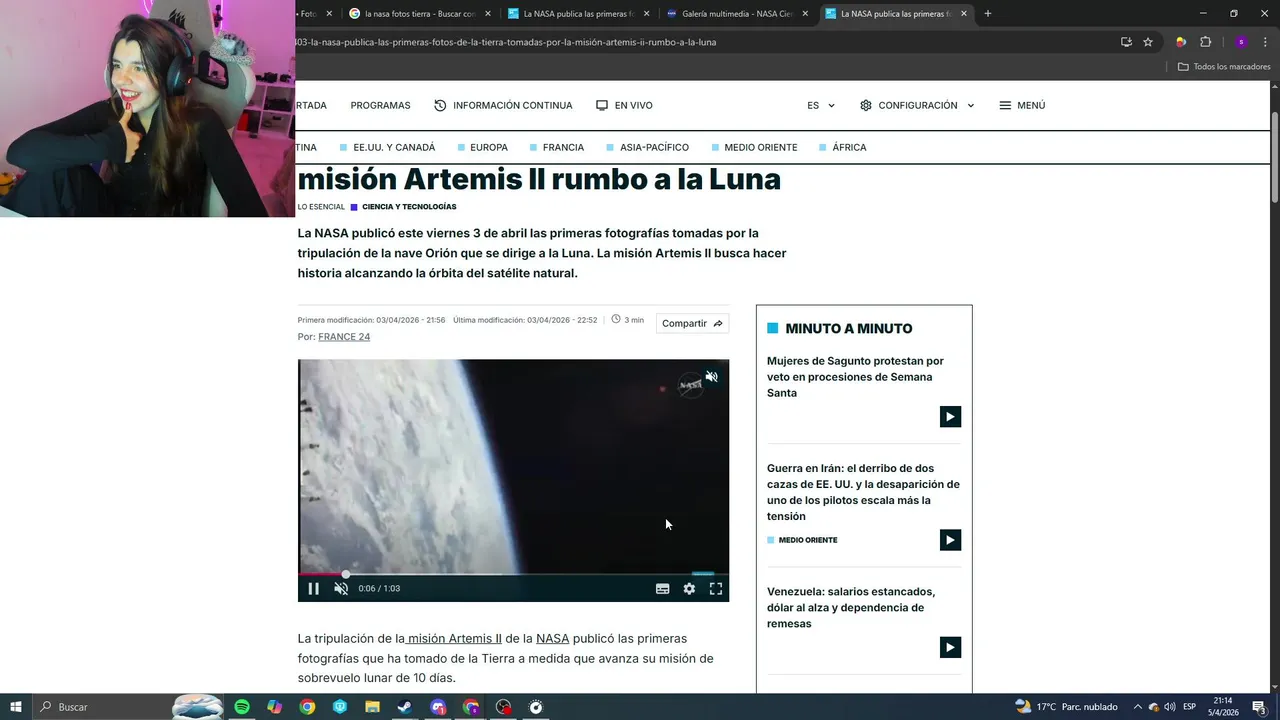Open INFORMACIÓN CONTINUA section

tap(503, 105)
